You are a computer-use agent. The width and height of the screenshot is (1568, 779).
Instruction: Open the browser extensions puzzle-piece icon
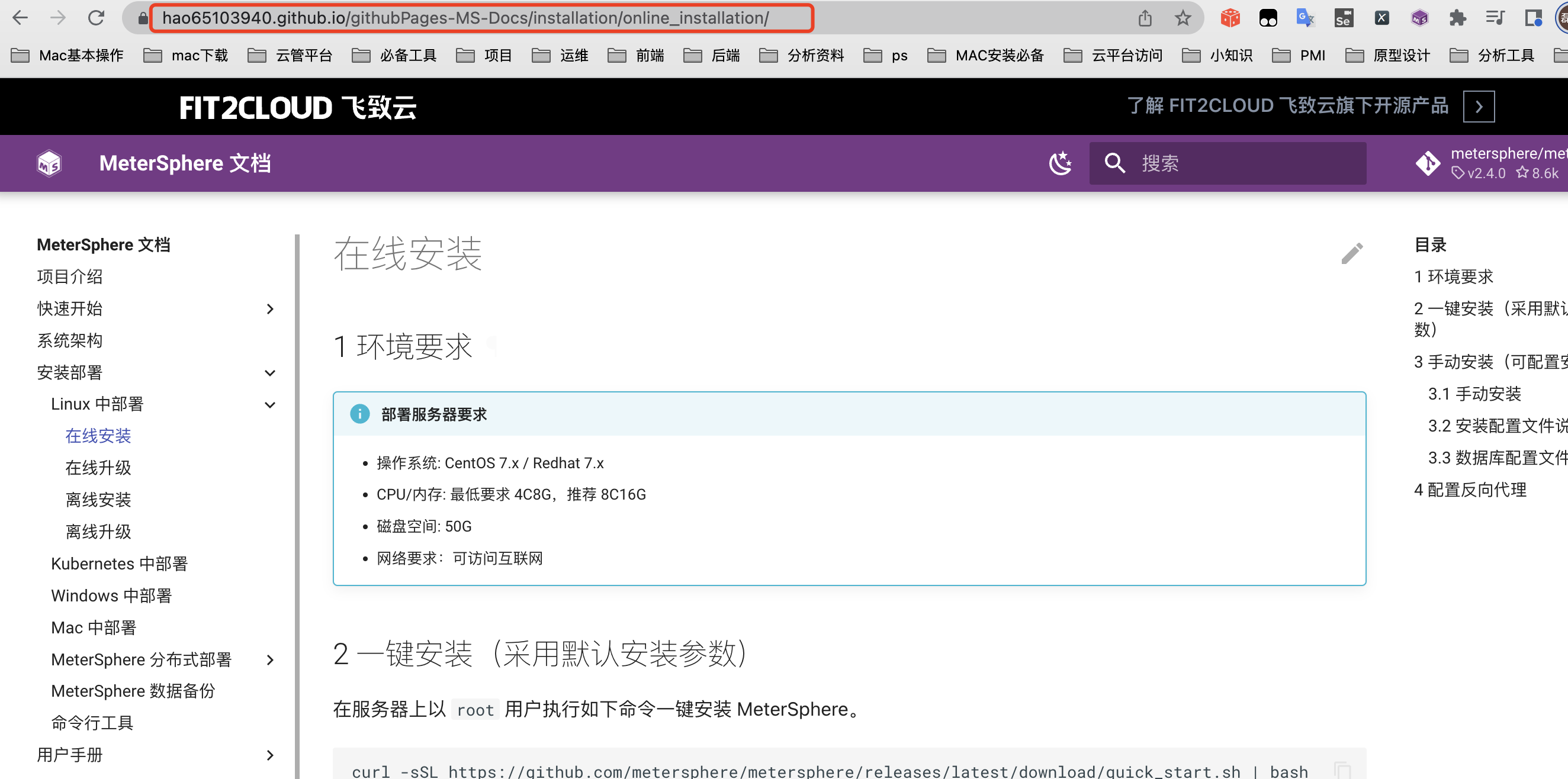1458,18
